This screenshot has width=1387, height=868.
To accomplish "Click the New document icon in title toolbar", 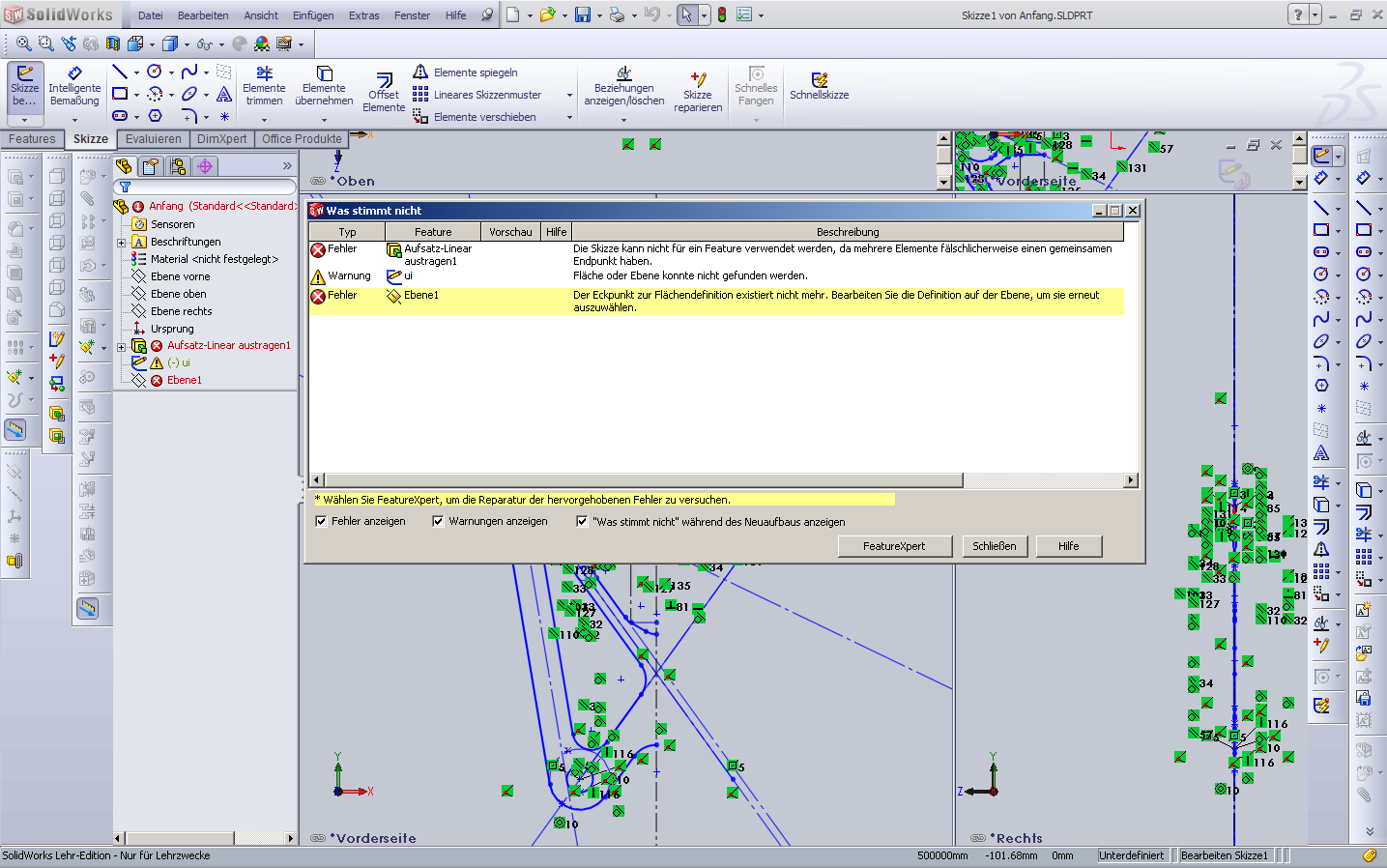I will pos(513,14).
